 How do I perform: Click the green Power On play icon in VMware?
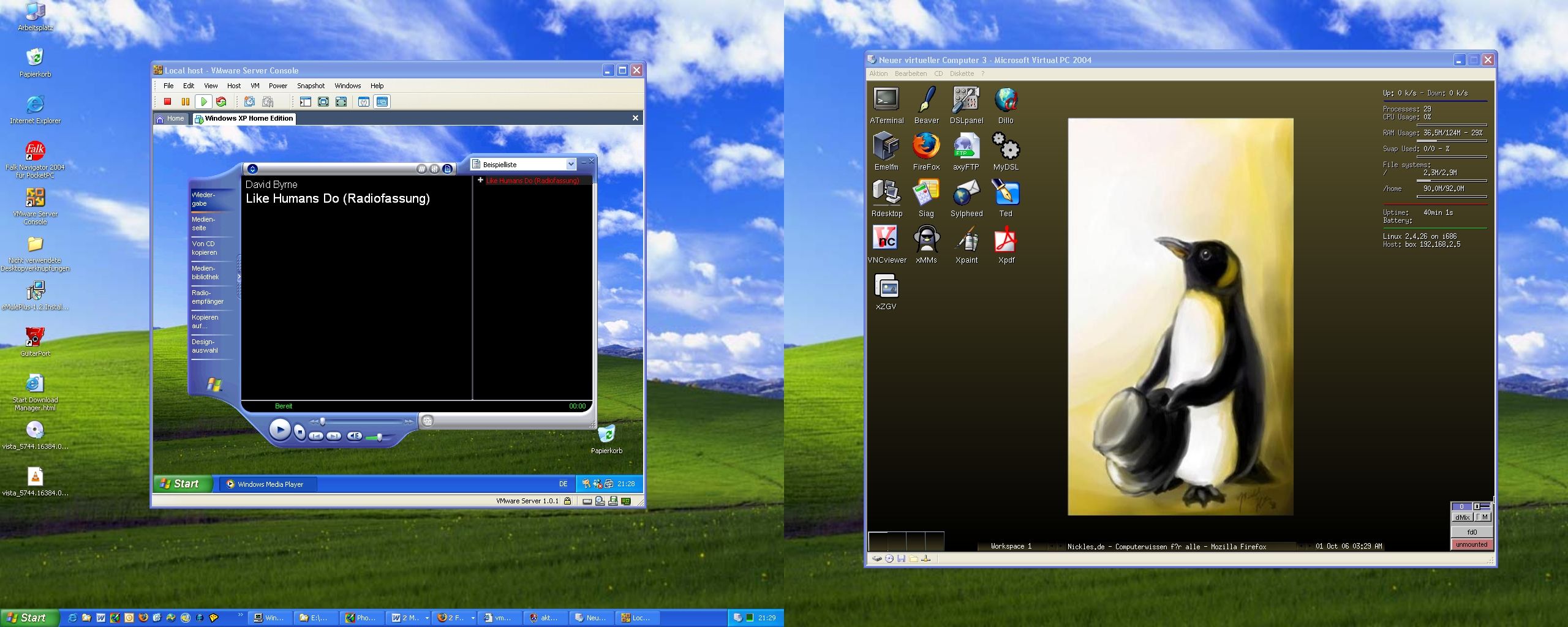tap(203, 102)
